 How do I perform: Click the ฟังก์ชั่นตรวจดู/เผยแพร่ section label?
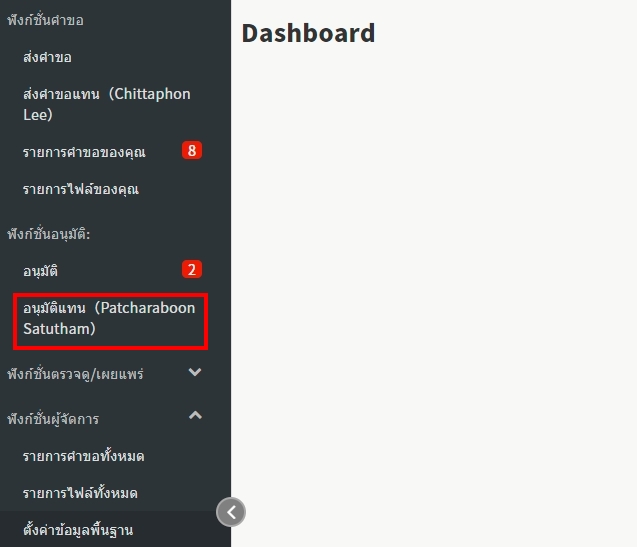pyautogui.click(x=75, y=374)
